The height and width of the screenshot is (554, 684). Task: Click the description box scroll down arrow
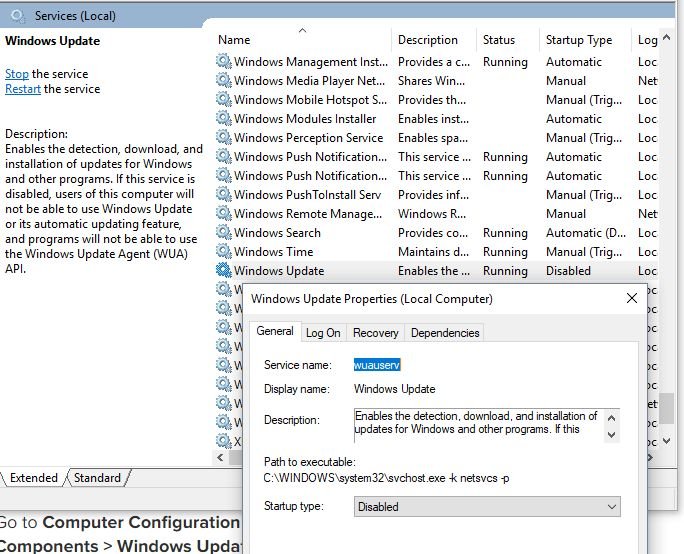pos(612,434)
